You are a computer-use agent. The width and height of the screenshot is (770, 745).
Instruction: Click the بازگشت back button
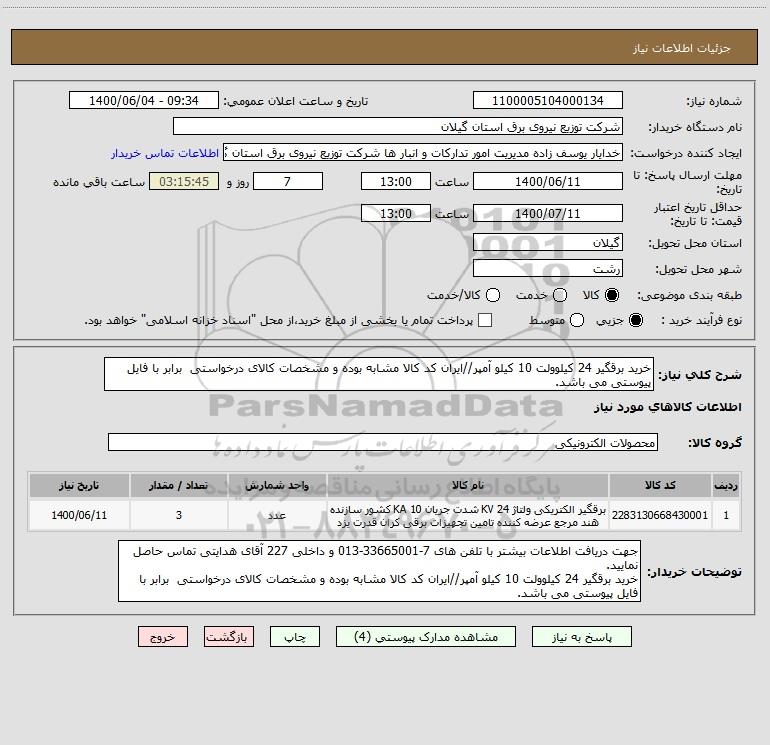point(229,637)
